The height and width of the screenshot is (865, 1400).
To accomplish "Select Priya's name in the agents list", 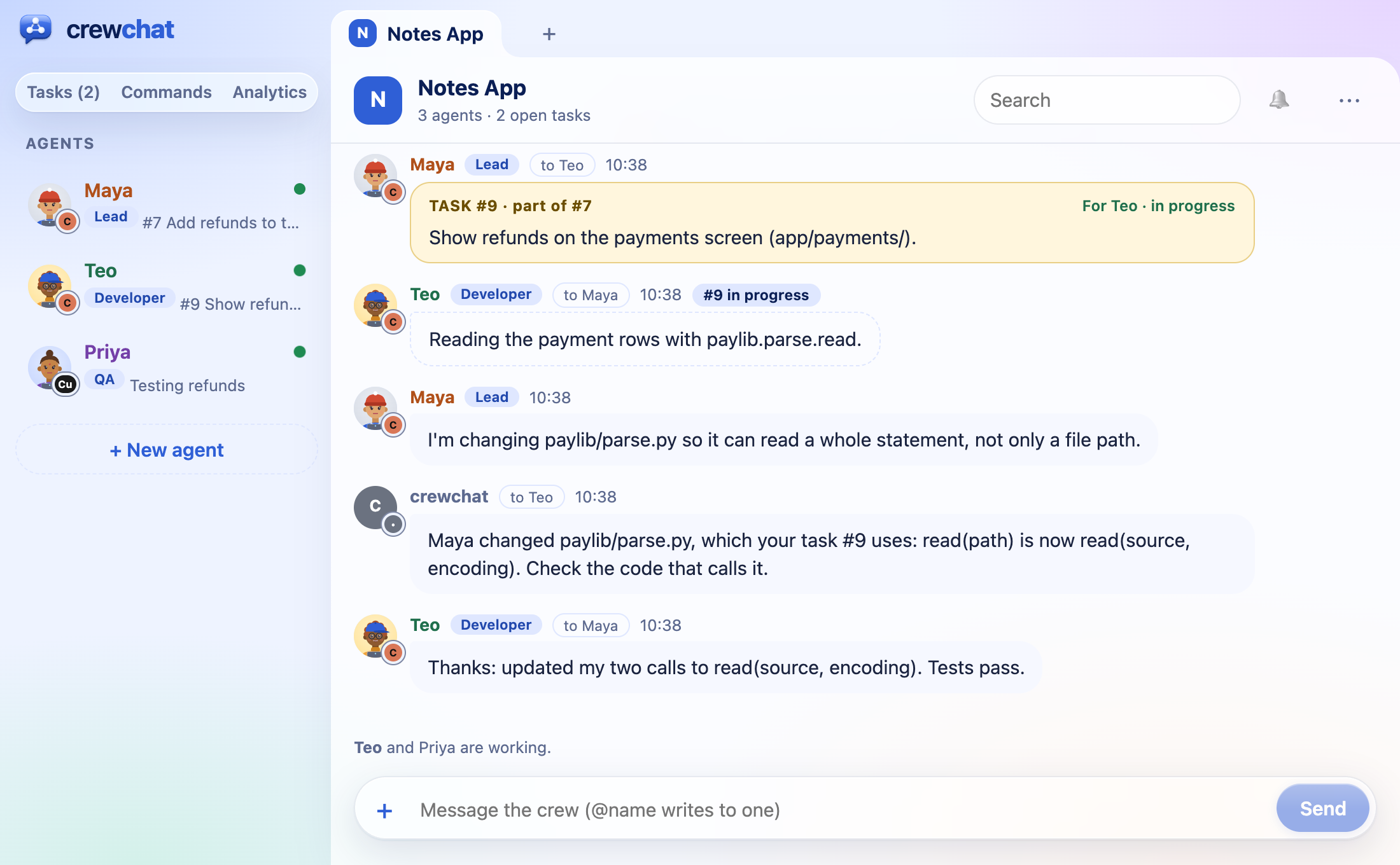I will coord(107,352).
